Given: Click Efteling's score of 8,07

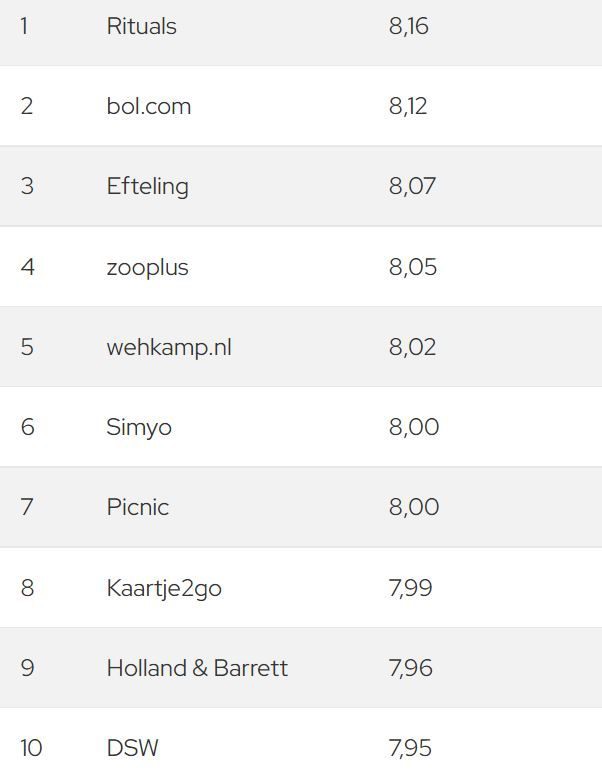Looking at the screenshot, I should [x=412, y=186].
